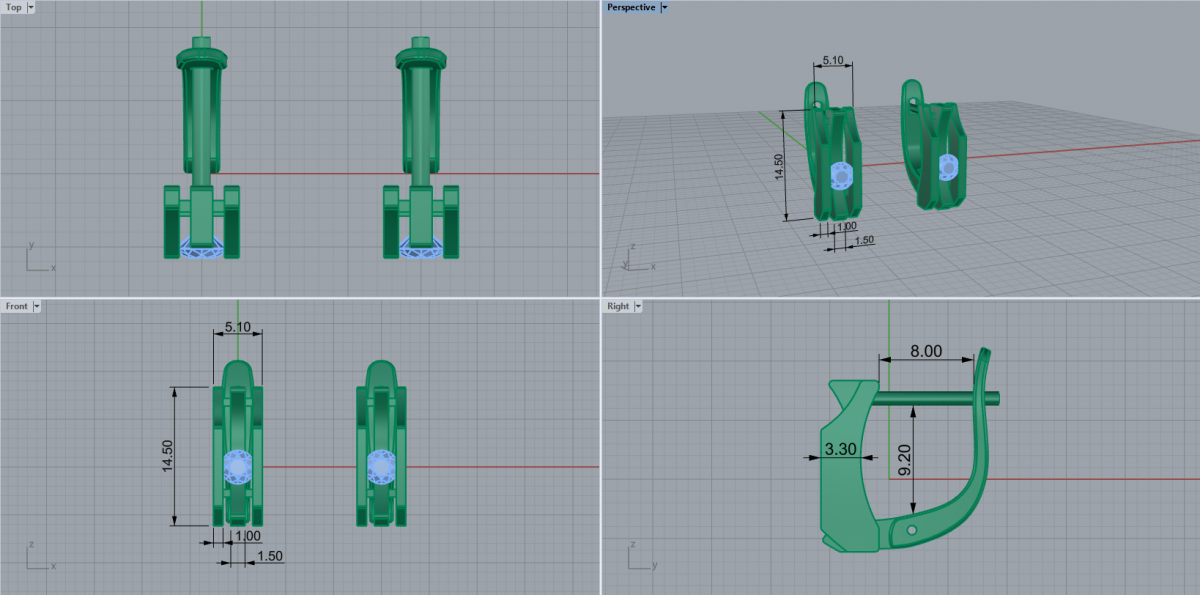Click the world axis icon in Front viewport
Viewport: 1200px width, 595px height.
click(38, 557)
